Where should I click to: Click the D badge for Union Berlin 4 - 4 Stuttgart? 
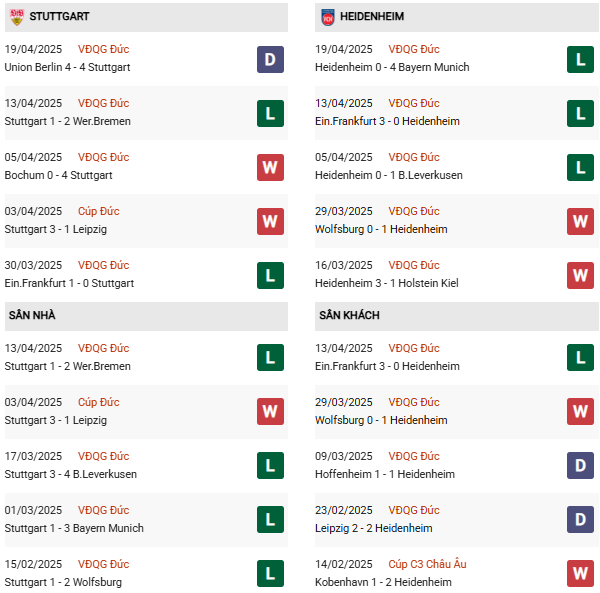[x=270, y=59]
